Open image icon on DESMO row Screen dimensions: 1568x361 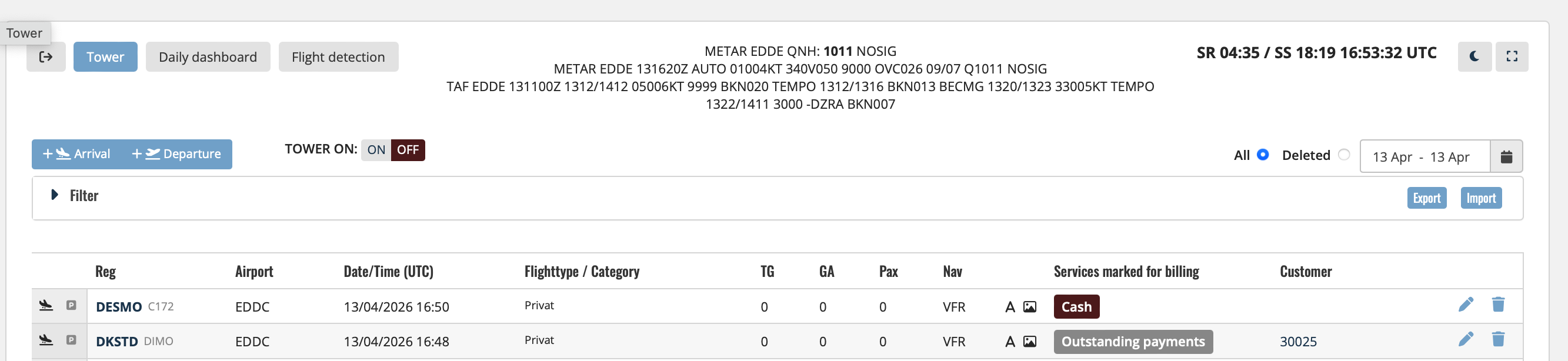tap(1029, 307)
